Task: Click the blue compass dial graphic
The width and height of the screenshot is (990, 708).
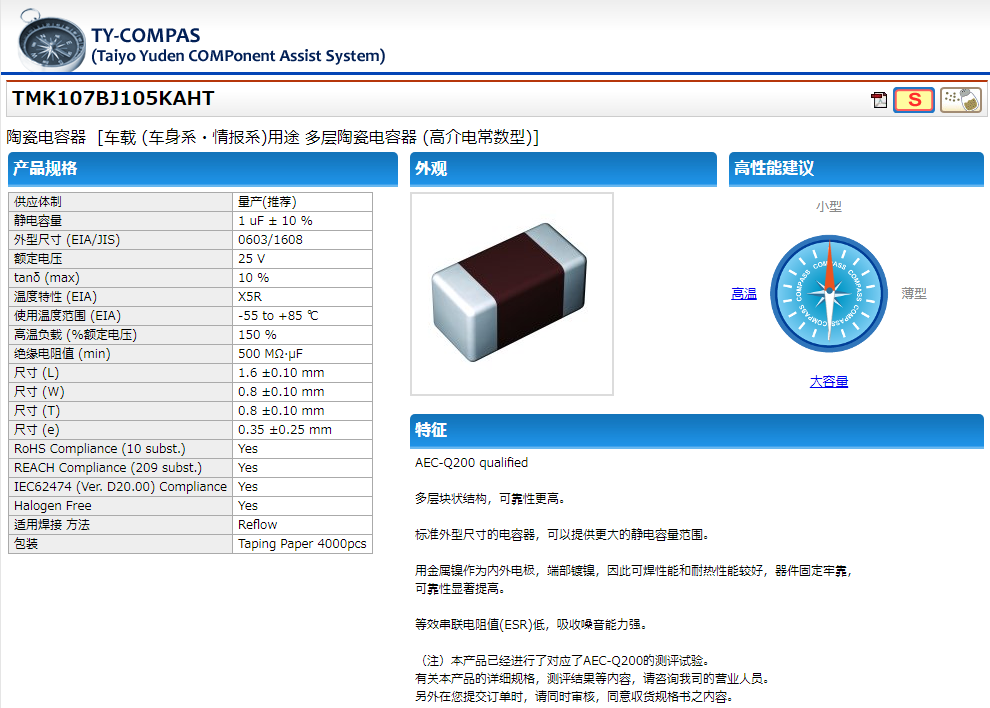Action: click(x=828, y=294)
